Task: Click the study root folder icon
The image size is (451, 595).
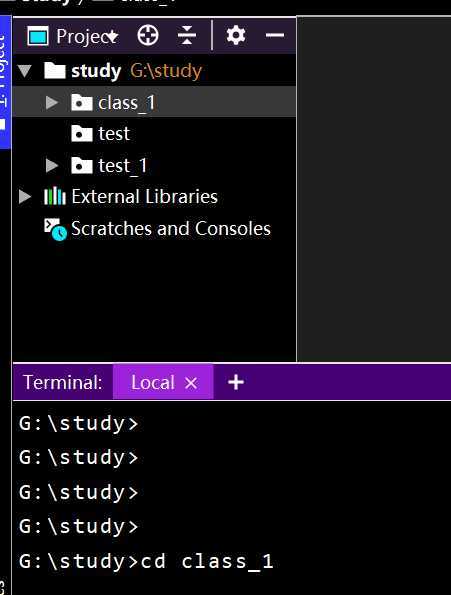Action: tap(55, 71)
